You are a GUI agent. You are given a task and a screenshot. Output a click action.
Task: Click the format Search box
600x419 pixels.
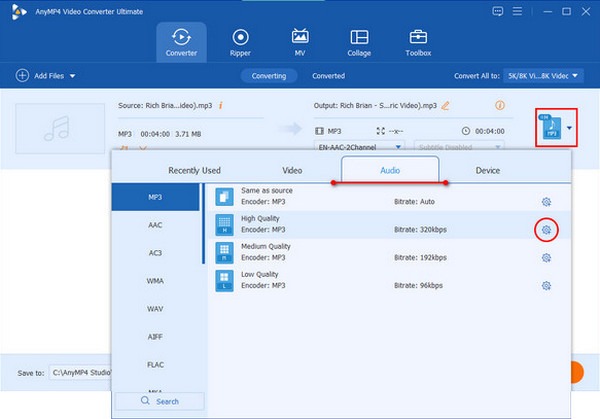(160, 401)
